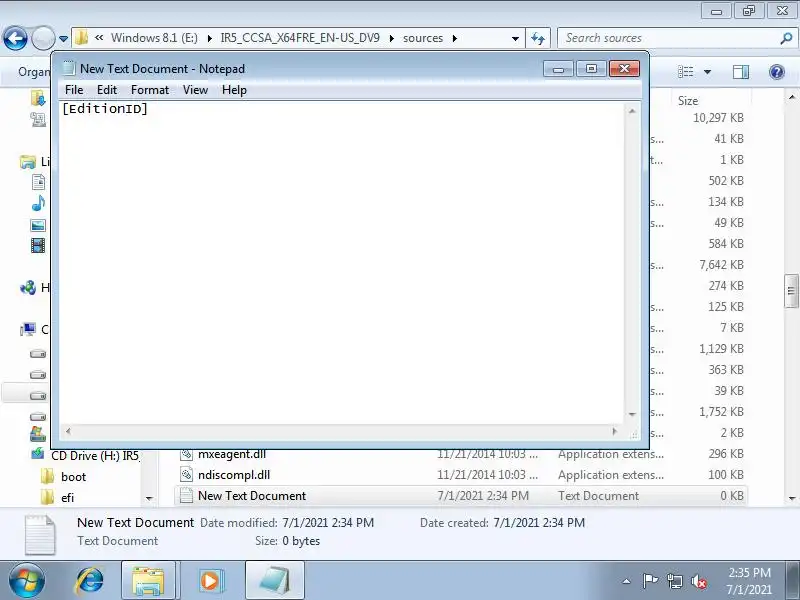Click Notepad vertical scrollbar down arrow

[632, 414]
